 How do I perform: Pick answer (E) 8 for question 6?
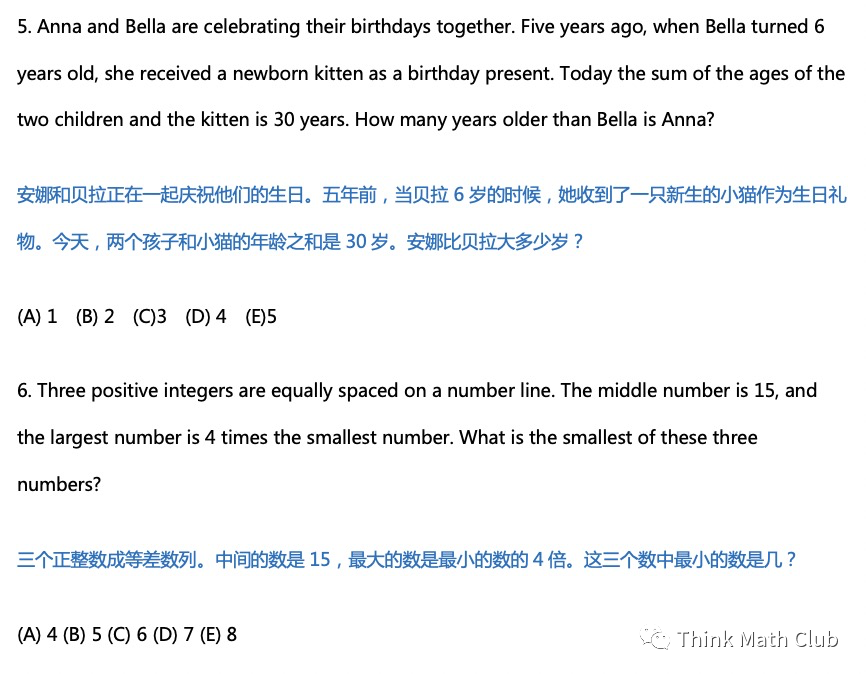[x=218, y=634]
